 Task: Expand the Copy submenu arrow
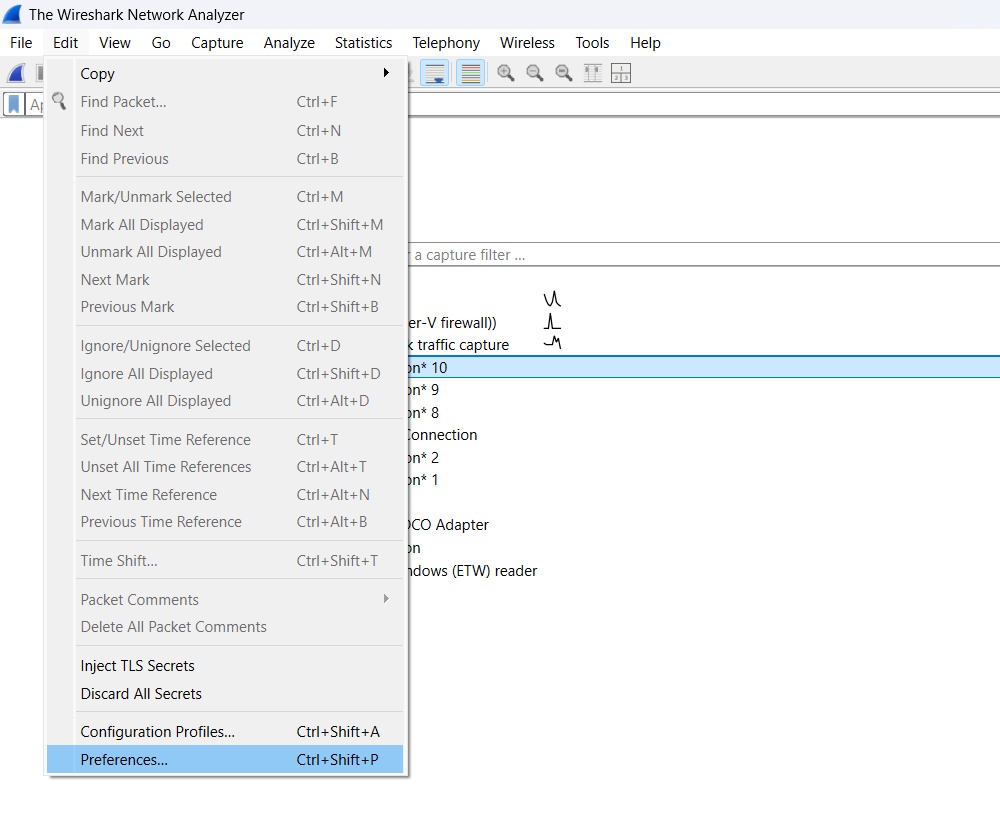click(x=386, y=73)
